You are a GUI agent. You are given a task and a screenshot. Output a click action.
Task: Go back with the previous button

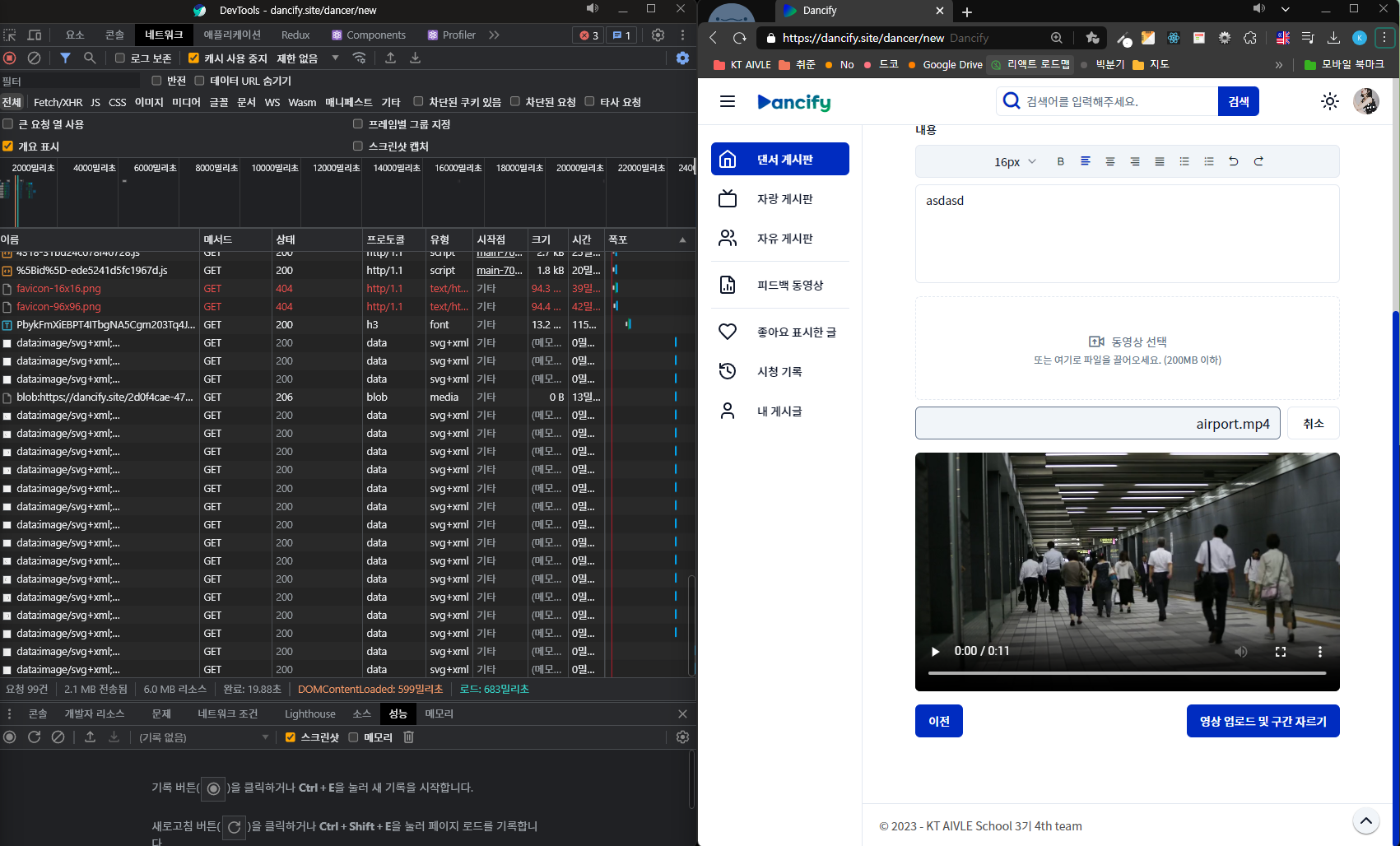coord(939,721)
